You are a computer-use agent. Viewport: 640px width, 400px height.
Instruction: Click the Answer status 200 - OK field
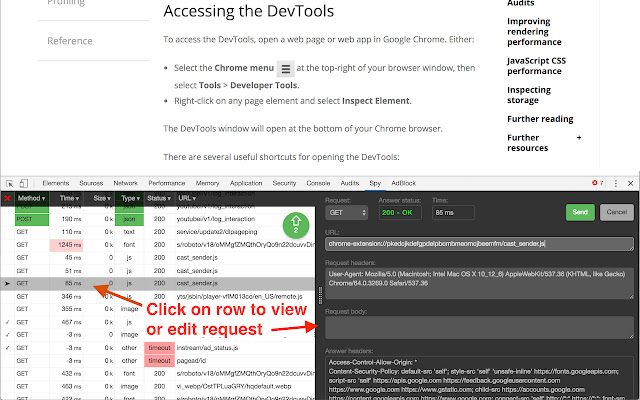click(400, 213)
